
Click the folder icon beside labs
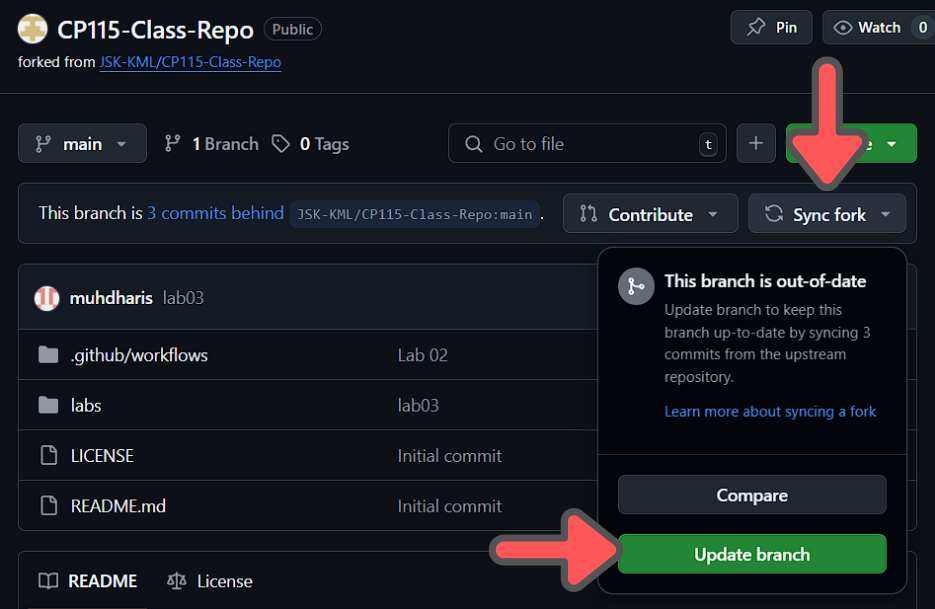tap(48, 406)
